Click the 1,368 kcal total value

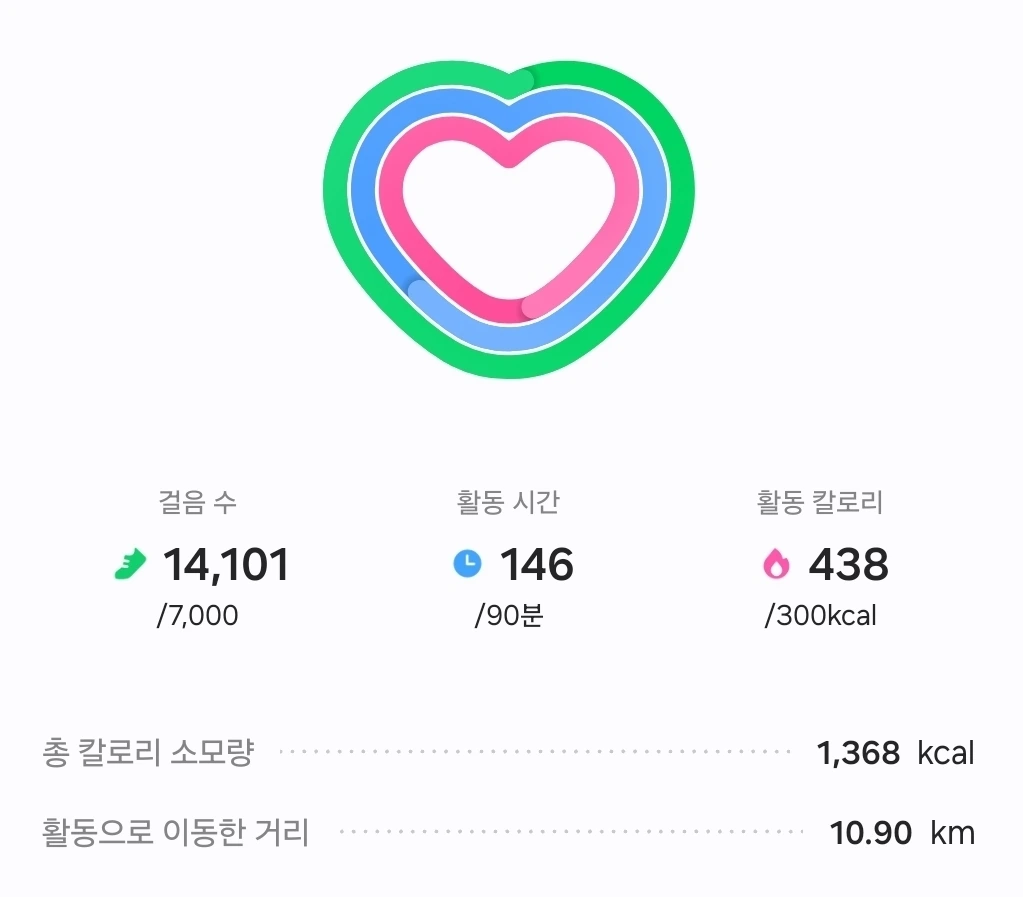pos(895,753)
